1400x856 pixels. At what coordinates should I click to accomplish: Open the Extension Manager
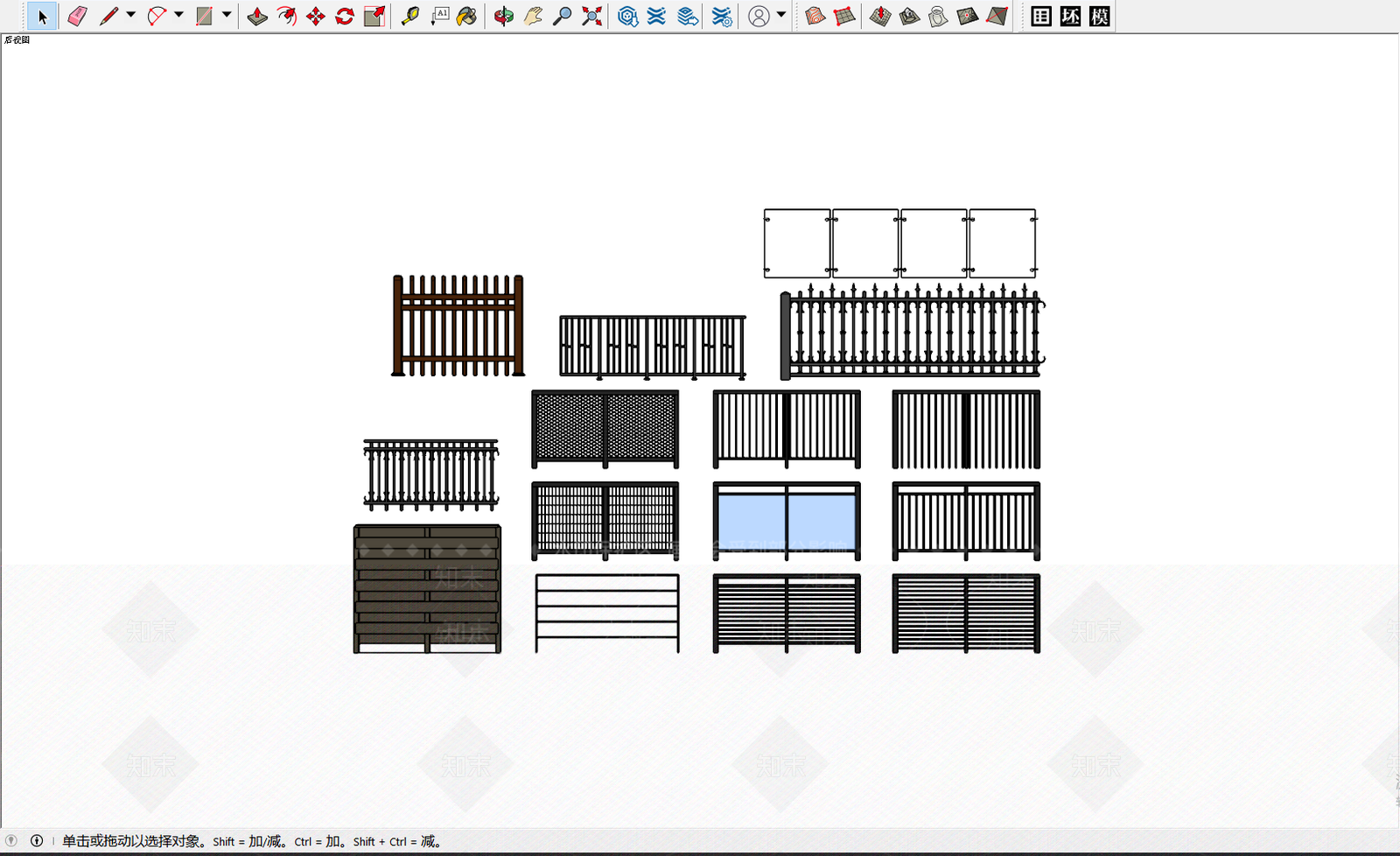[x=722, y=16]
